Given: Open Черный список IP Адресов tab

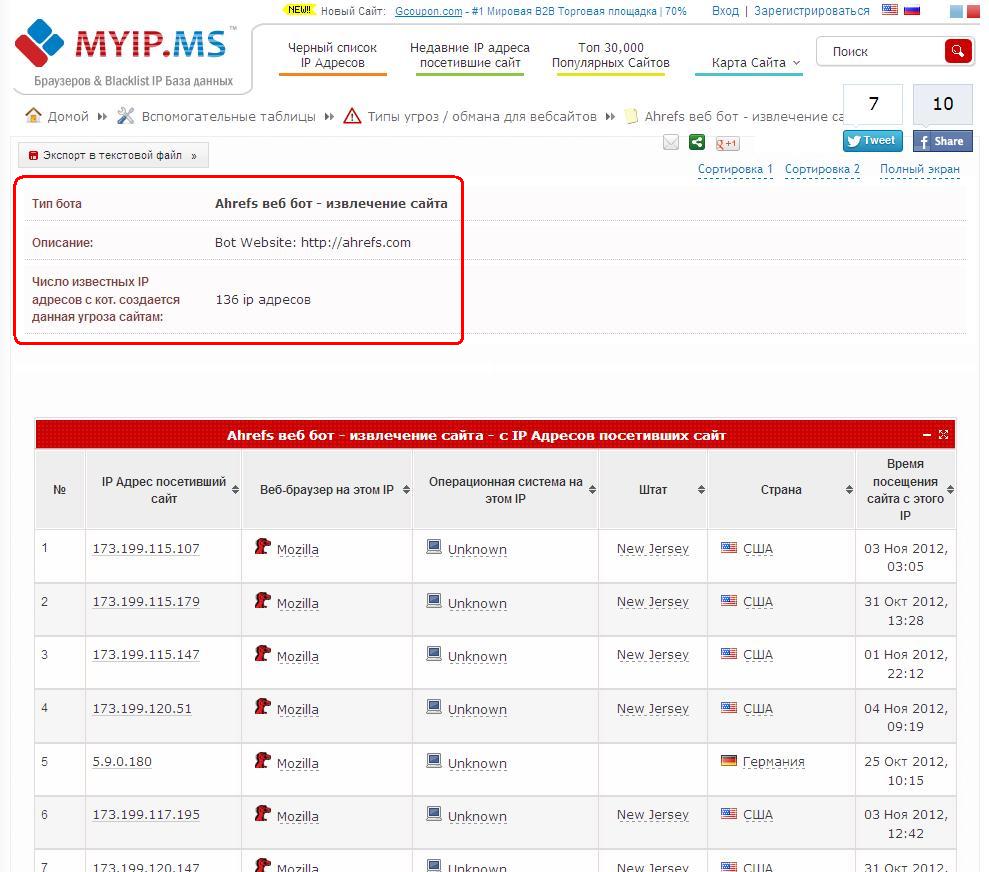Looking at the screenshot, I should tap(332, 55).
